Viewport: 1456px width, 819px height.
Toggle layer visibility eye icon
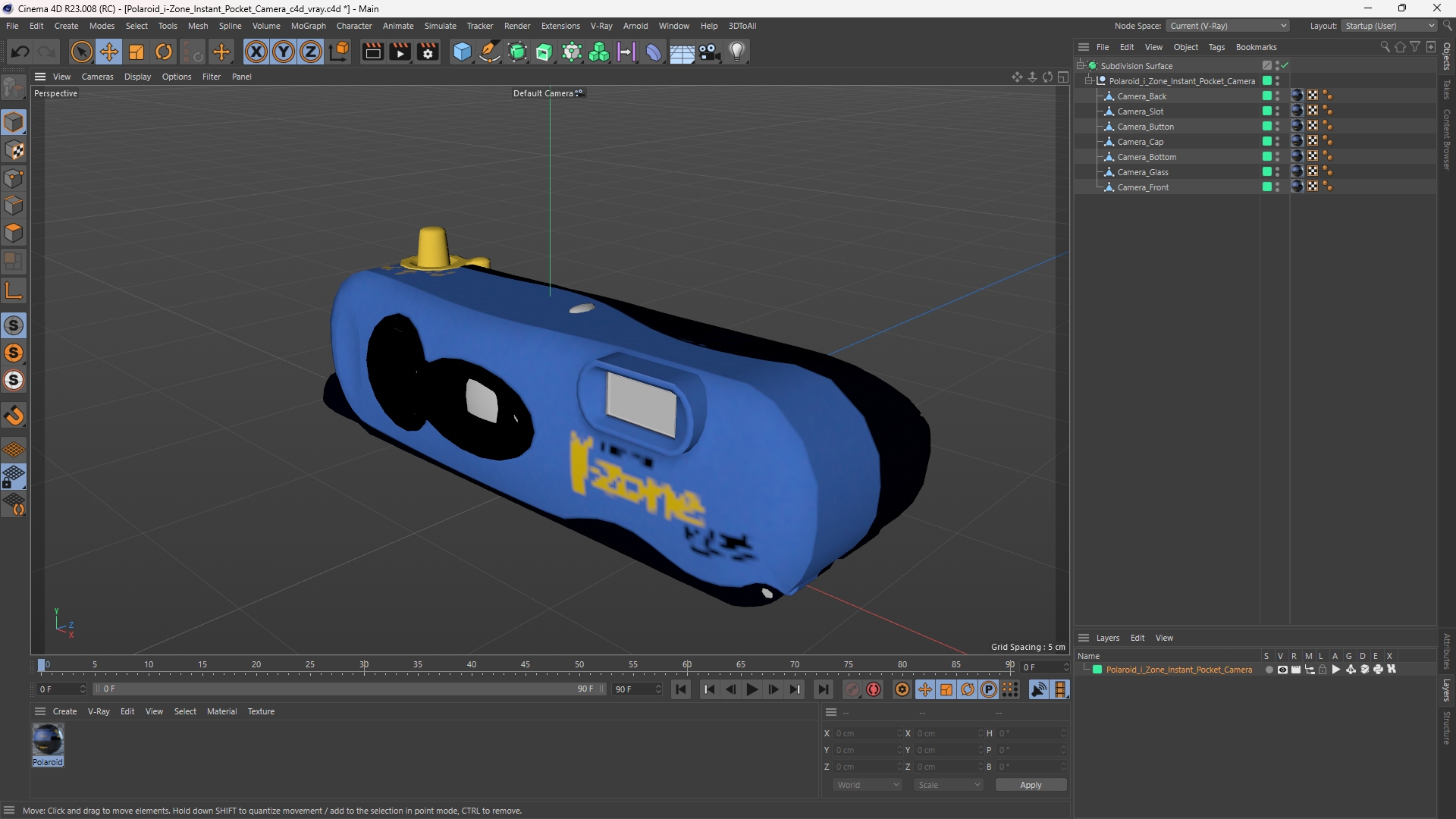tap(1282, 670)
